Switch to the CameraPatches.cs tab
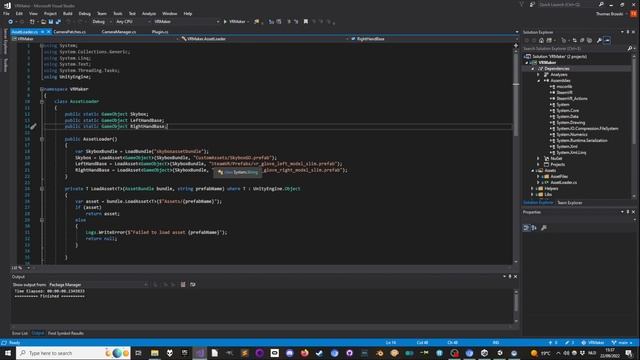This screenshot has height=360, width=640. point(69,31)
